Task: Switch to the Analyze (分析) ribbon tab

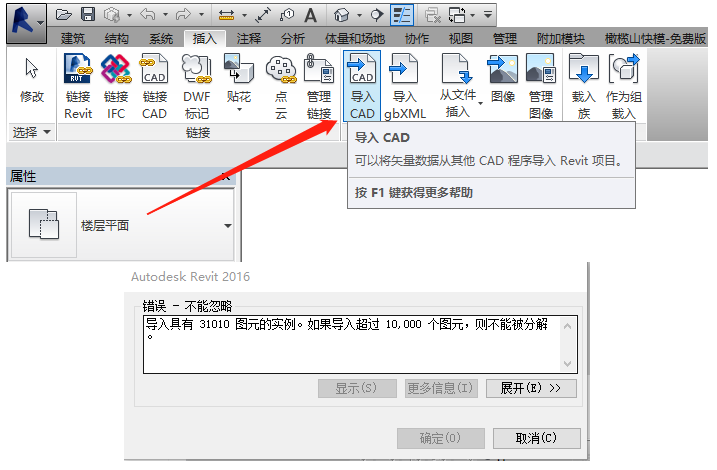Action: pyautogui.click(x=293, y=39)
